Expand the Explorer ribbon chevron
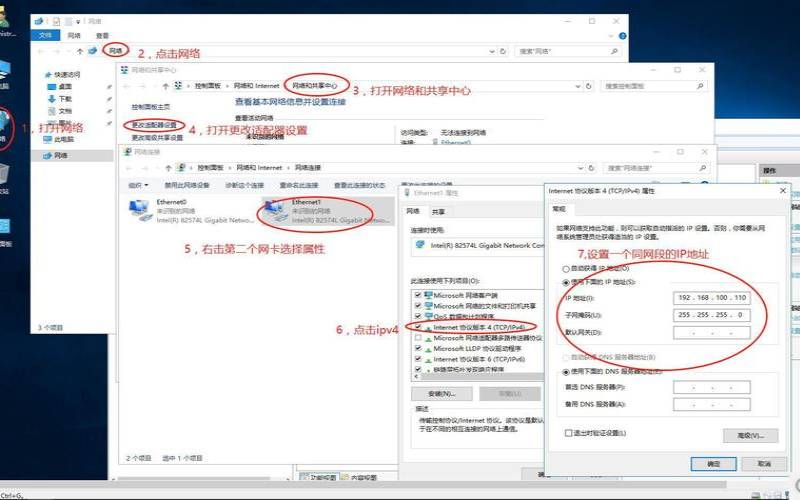 click(x=611, y=36)
